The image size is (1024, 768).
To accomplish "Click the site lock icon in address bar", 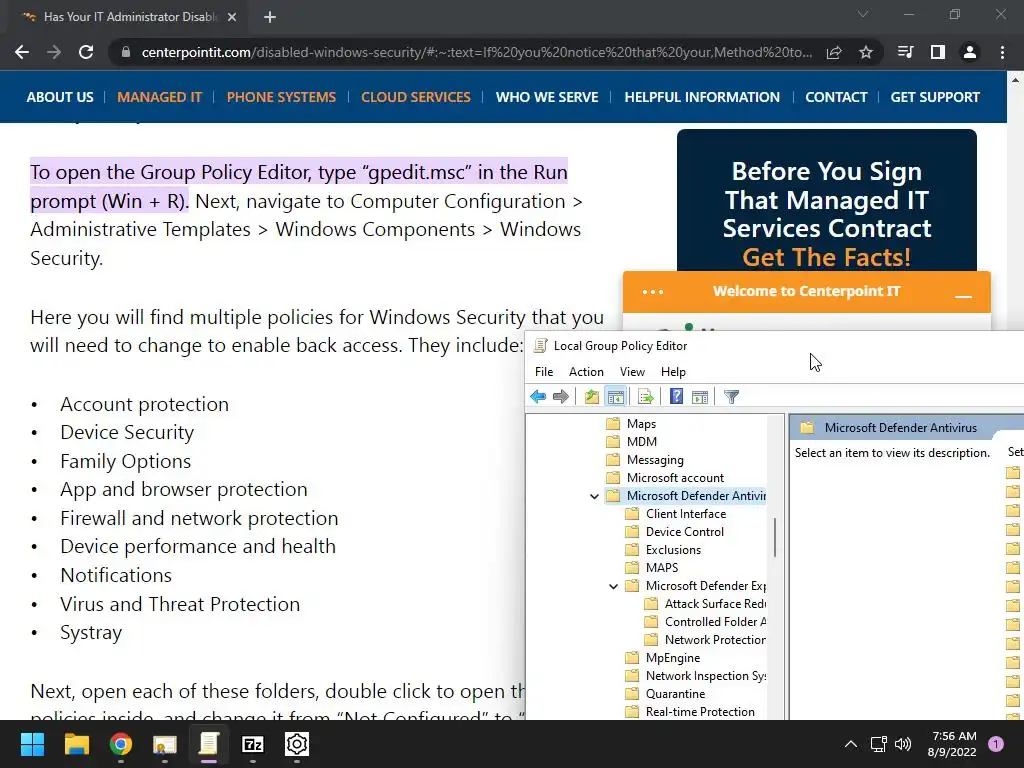I will pyautogui.click(x=126, y=52).
